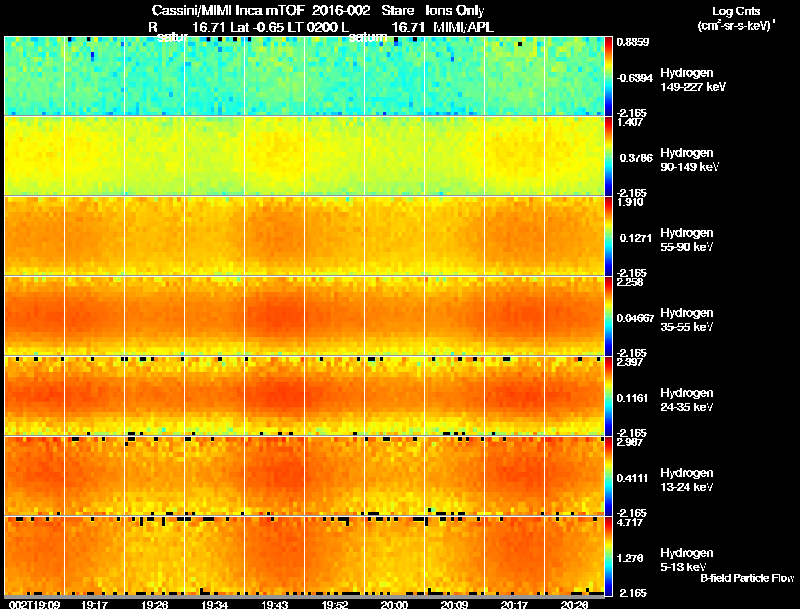Click the colorbar beside 24-35 keV panel
Screen dimensions: 800x609
click(x=608, y=396)
